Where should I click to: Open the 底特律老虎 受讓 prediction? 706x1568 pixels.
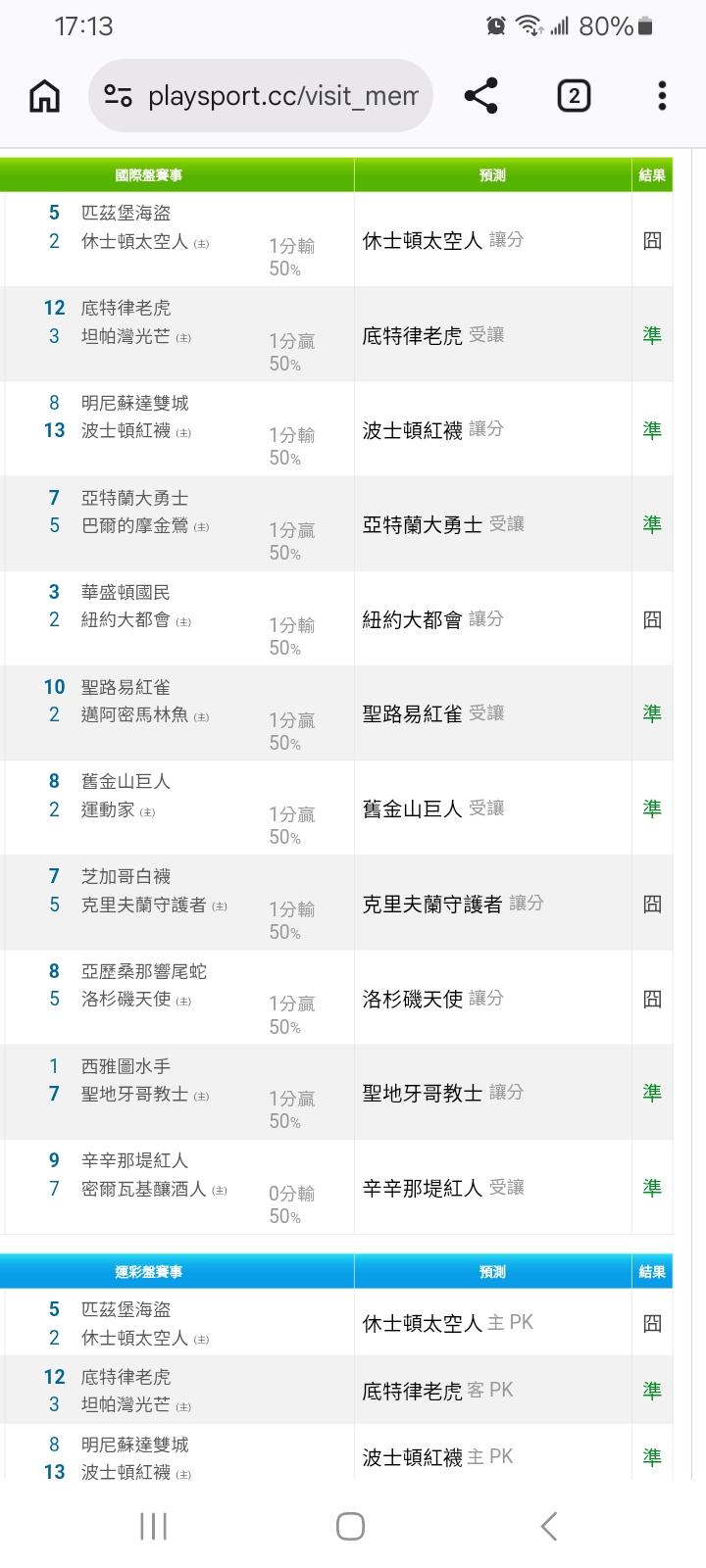click(432, 335)
